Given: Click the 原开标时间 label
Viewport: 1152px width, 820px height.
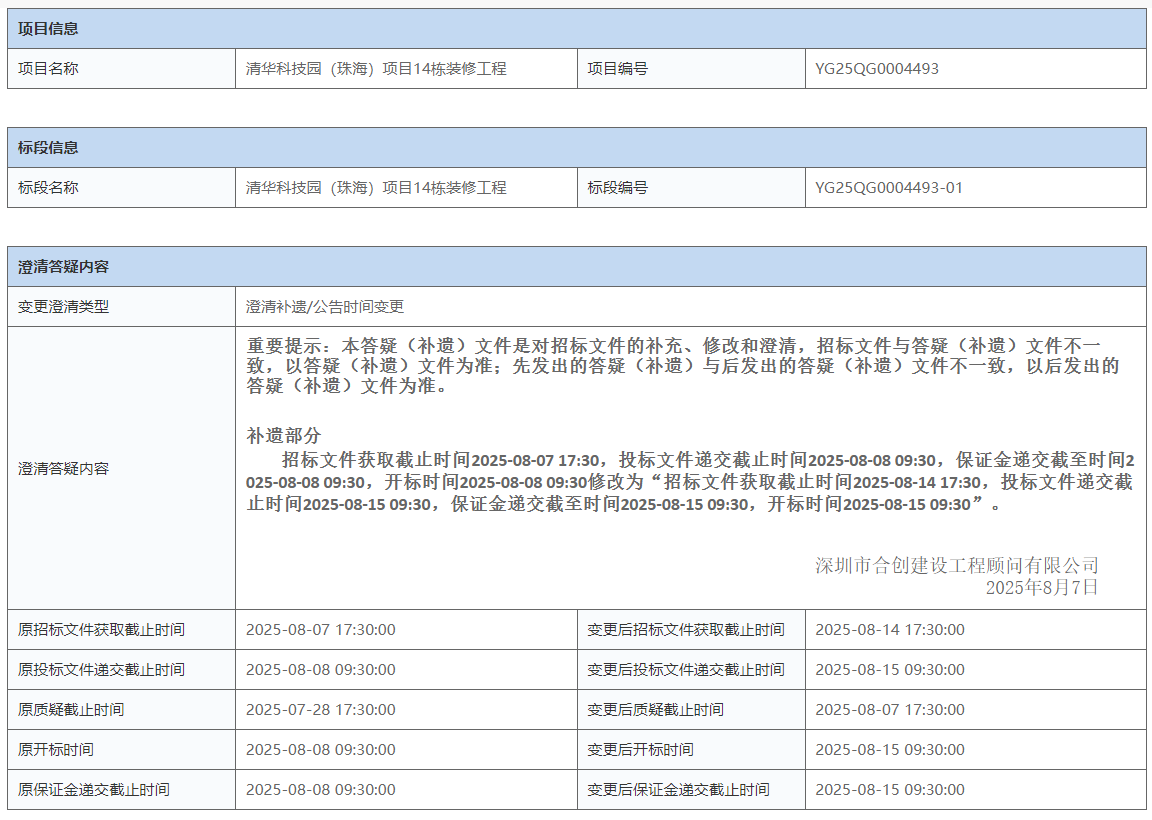Looking at the screenshot, I should coord(56,749).
